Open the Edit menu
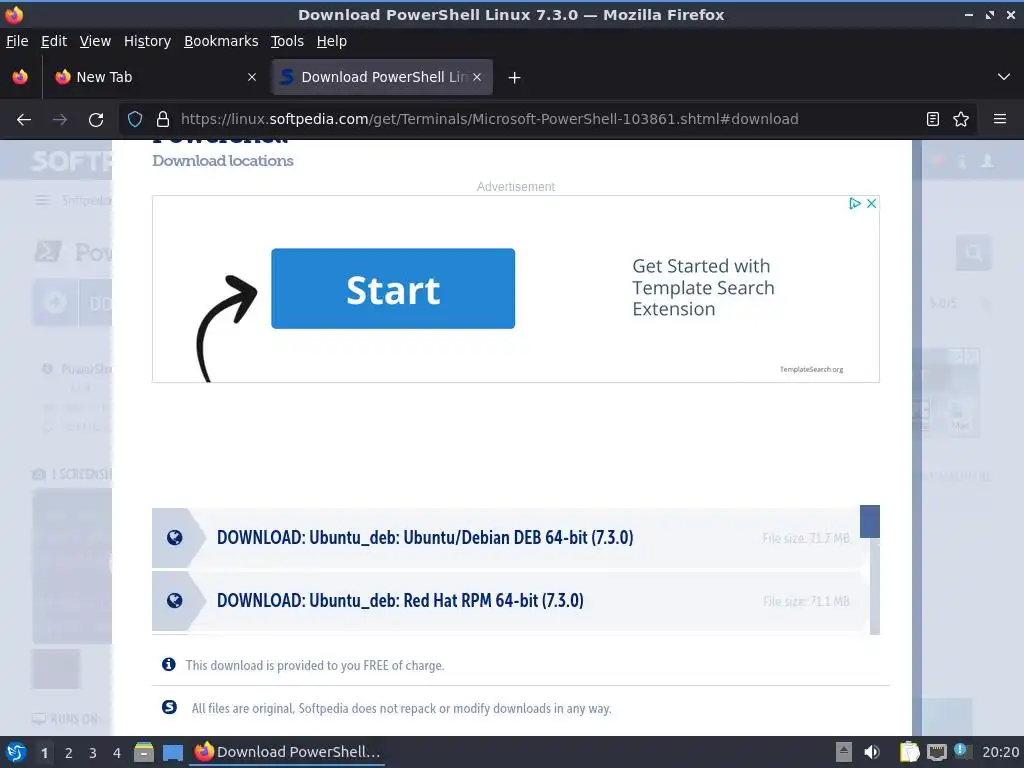Viewport: 1024px width, 768px height. click(x=54, y=41)
